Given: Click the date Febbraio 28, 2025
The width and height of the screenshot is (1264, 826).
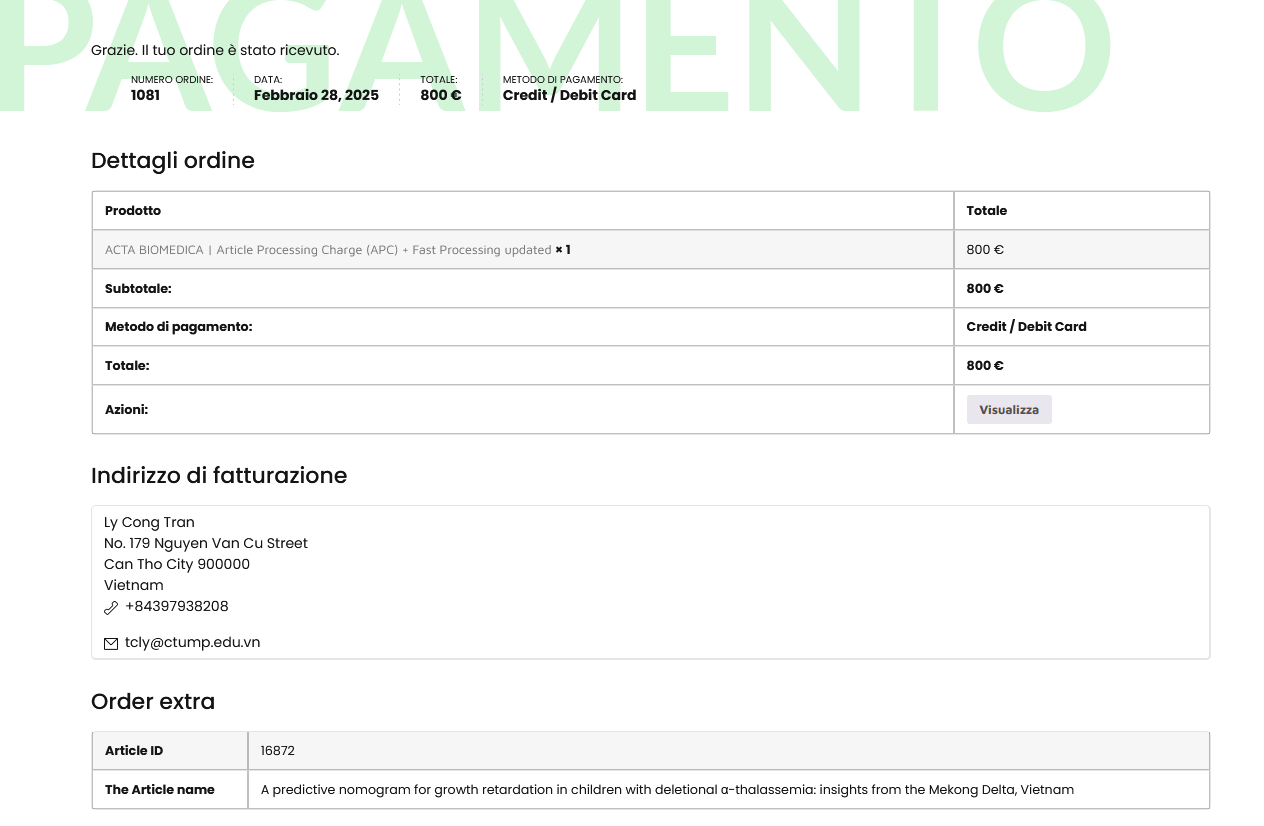Looking at the screenshot, I should point(316,96).
